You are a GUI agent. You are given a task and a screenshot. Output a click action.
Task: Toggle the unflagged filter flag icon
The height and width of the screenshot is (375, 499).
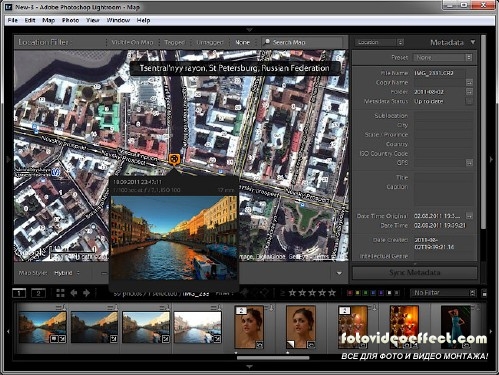pos(255,293)
